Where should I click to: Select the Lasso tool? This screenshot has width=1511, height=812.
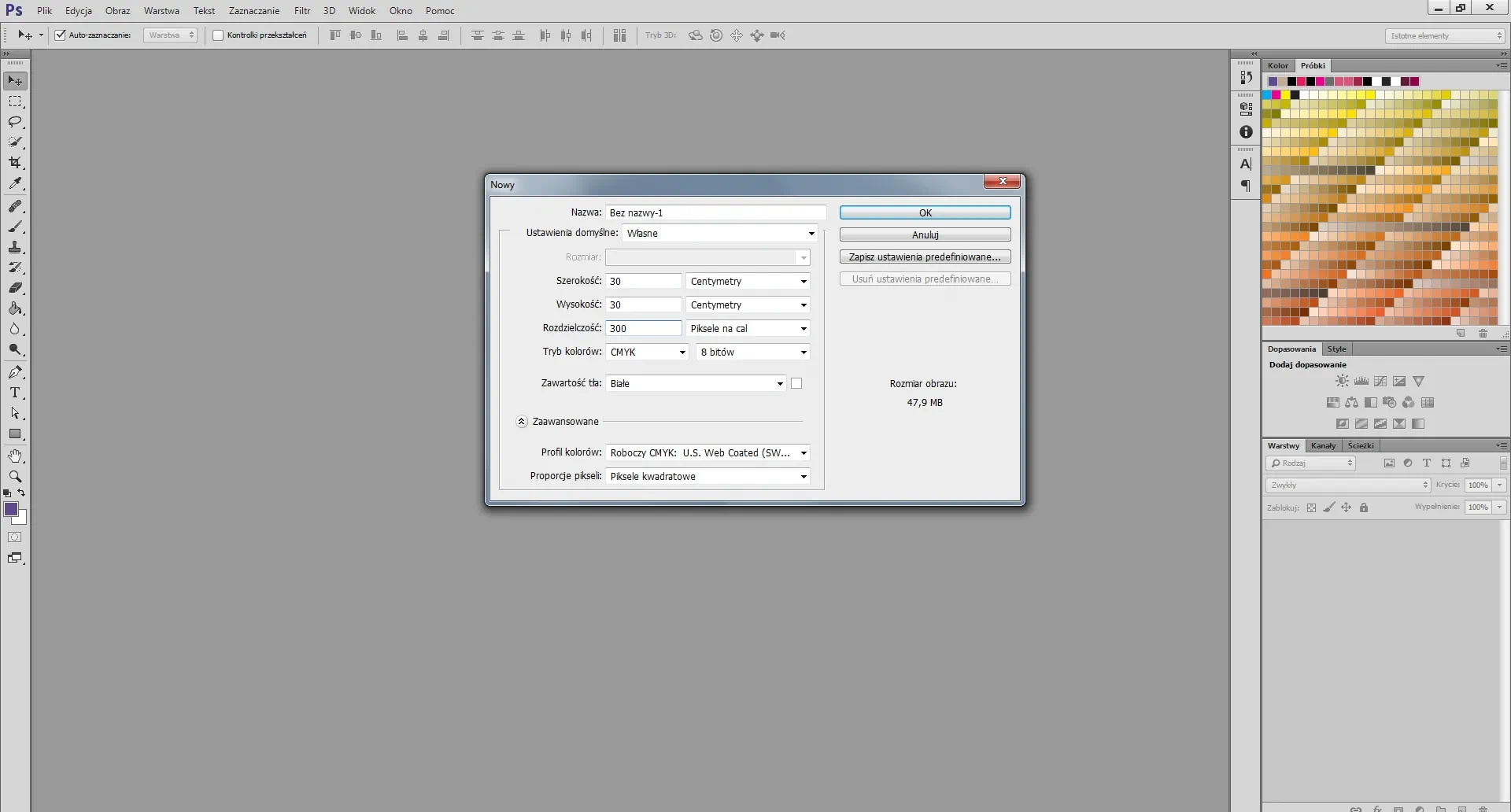tap(15, 122)
